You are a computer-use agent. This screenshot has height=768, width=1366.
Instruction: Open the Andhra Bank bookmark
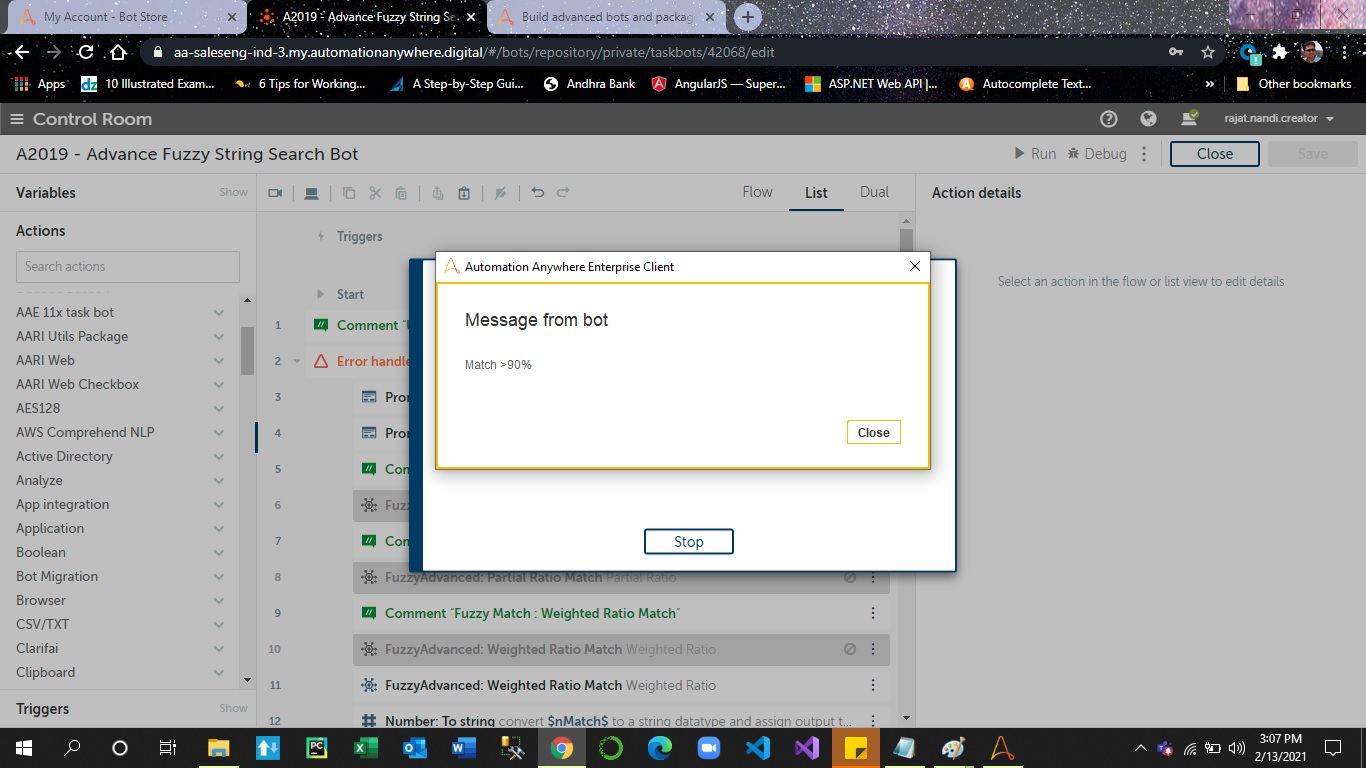[x=589, y=84]
